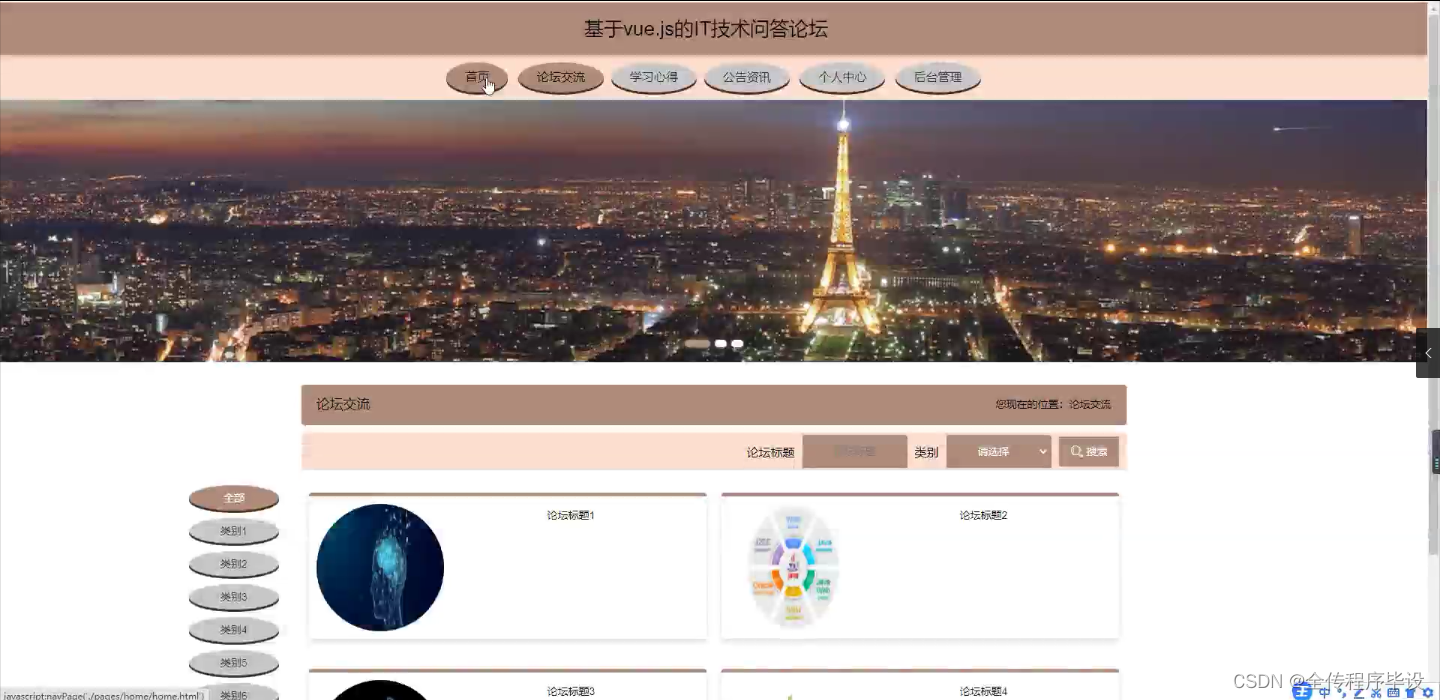
Task: Open the IME soft keyboard icon
Action: pos(1393,693)
